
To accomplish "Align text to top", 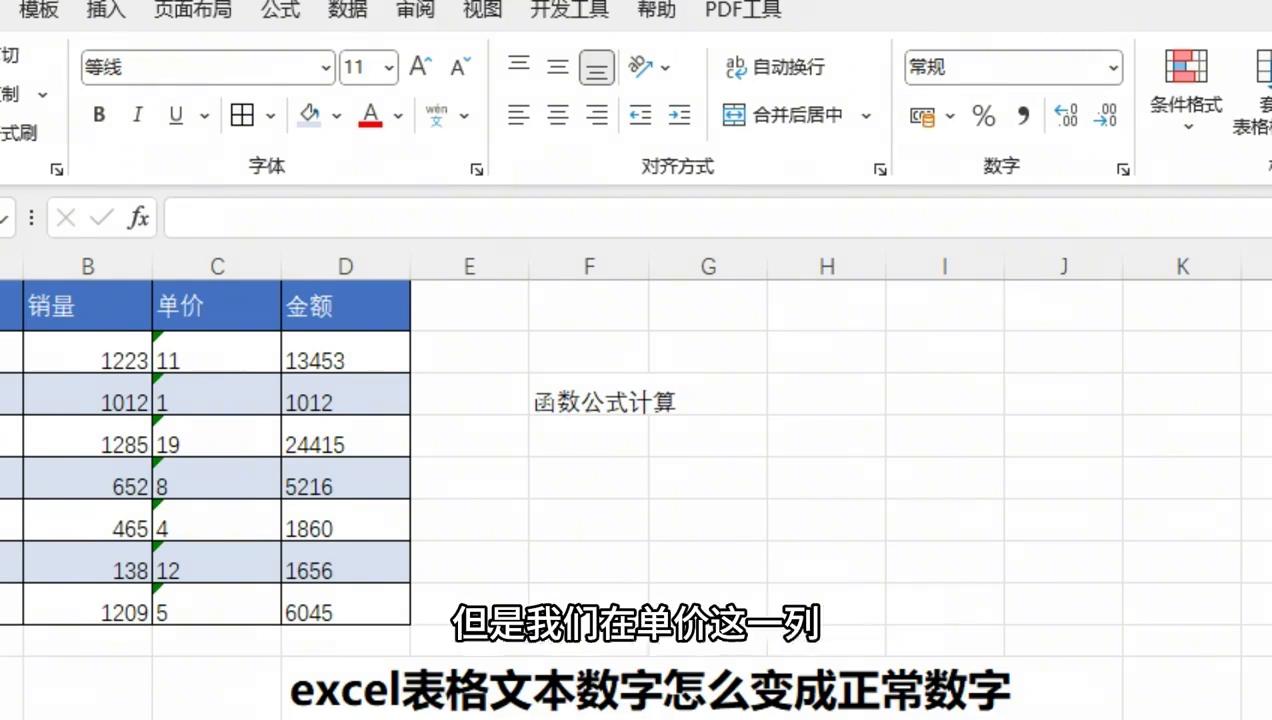I will point(518,67).
